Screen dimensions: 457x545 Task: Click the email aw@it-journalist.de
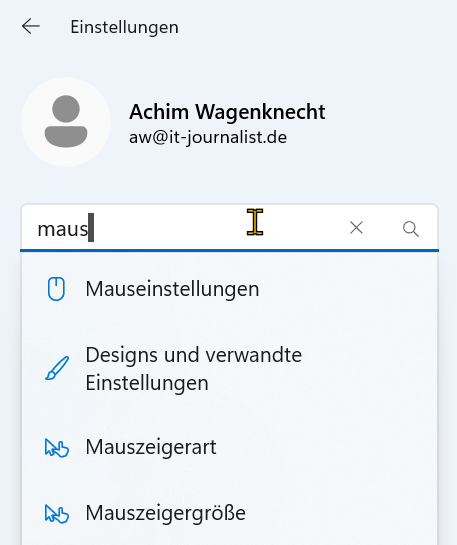pos(208,138)
